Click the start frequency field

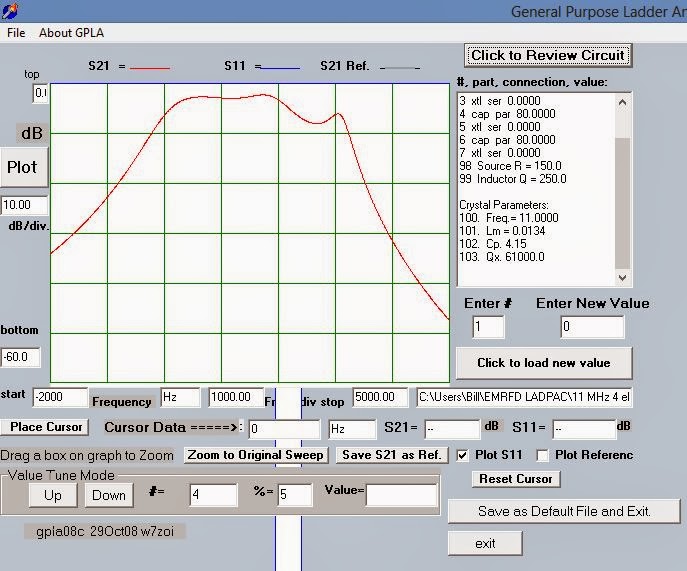coord(59,398)
